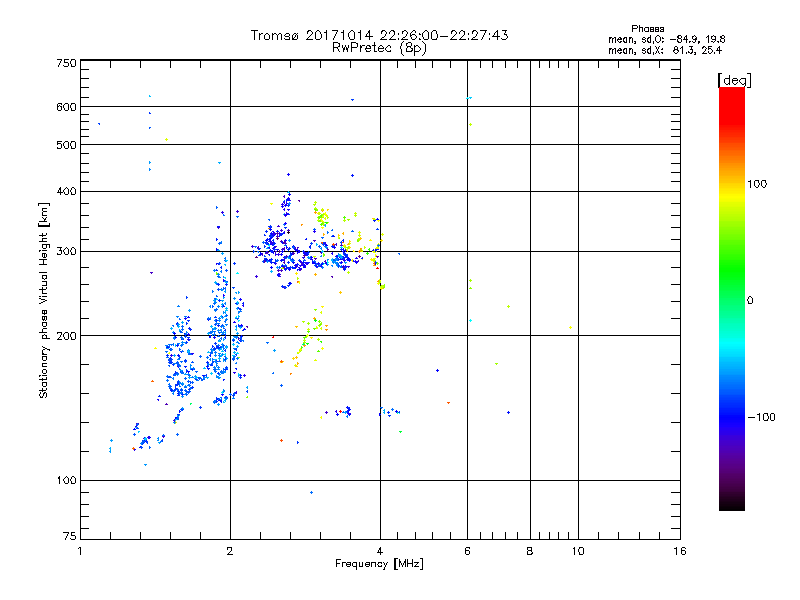
Task: Click the lone blue data point below 100 km
Action: point(311,492)
